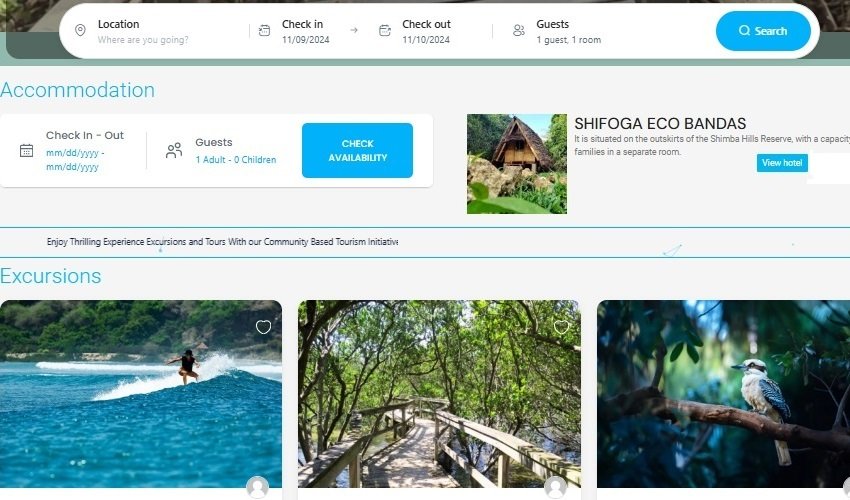Click the author avatar on boardwalk card
Viewport: 850px width, 500px height.
(x=556, y=487)
